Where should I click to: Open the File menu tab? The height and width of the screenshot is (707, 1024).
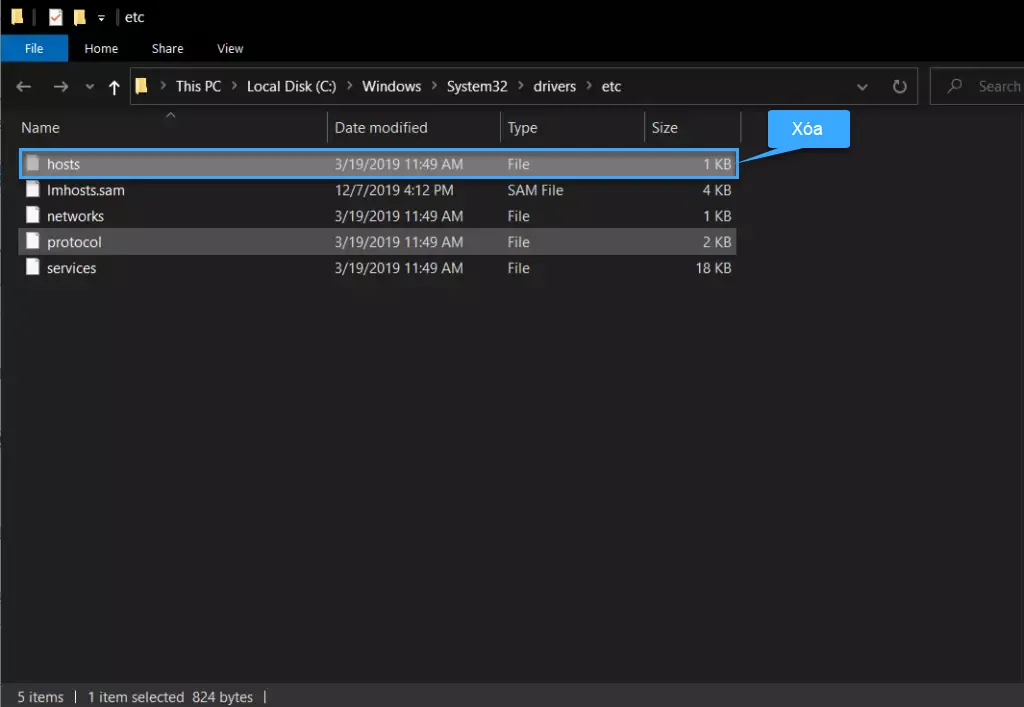[34, 48]
